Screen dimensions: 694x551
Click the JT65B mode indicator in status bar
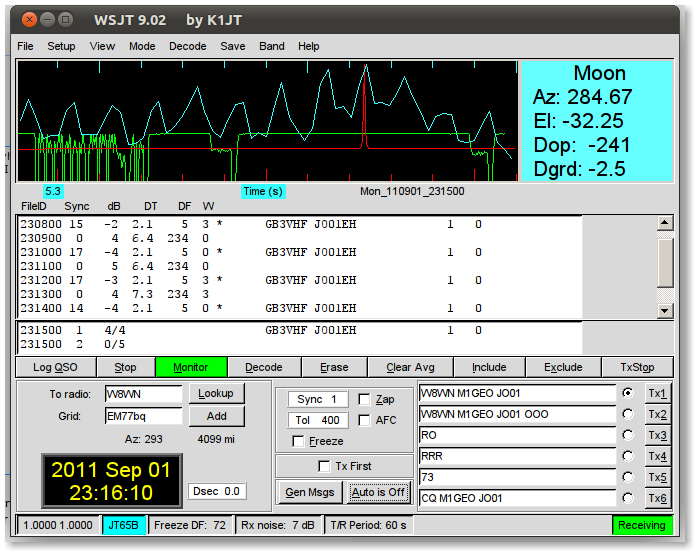(123, 525)
